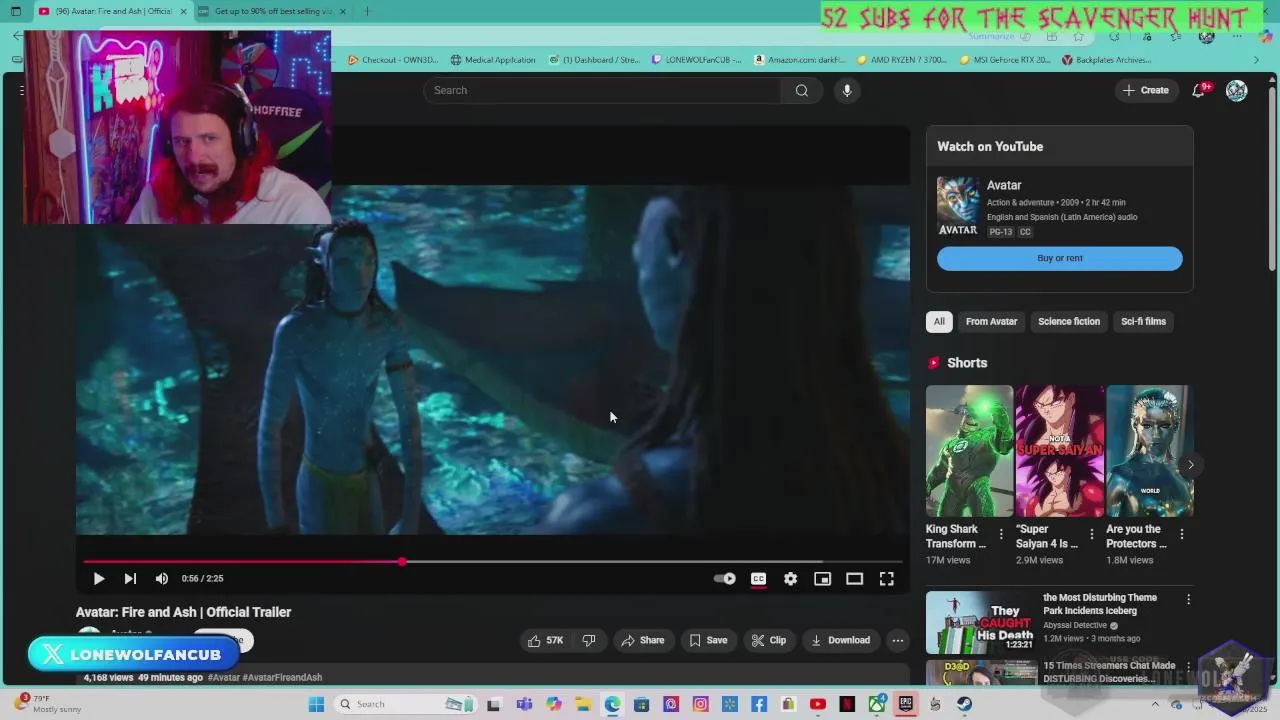Image resolution: width=1280 pixels, height=720 pixels.
Task: Open a new browser tab
Action: click(x=367, y=11)
